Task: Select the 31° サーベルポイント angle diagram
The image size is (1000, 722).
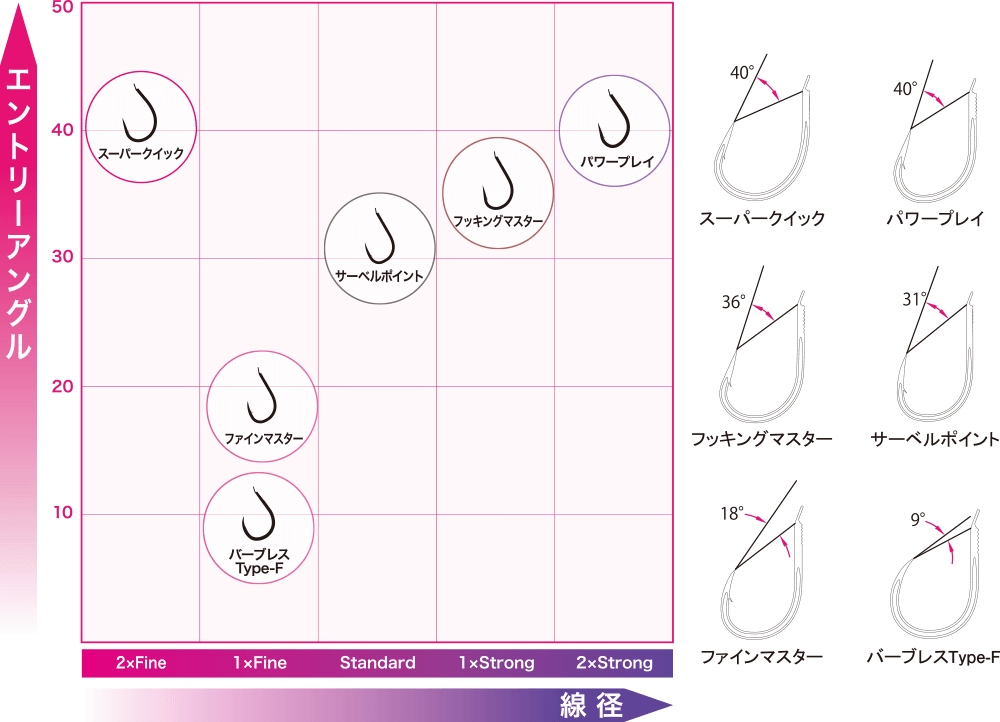Action: (935, 344)
